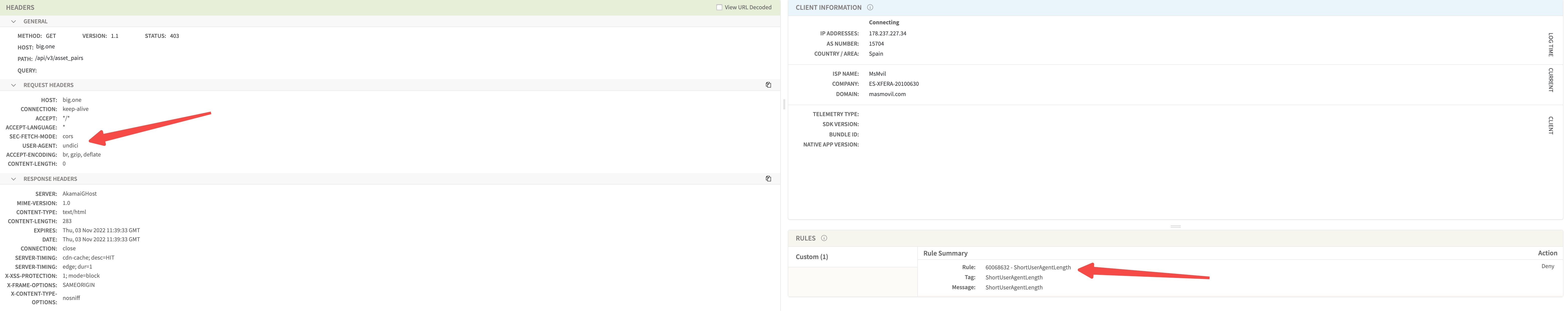This screenshot has height=311, width=1568.
Task: Copy the request headers list
Action: [768, 85]
